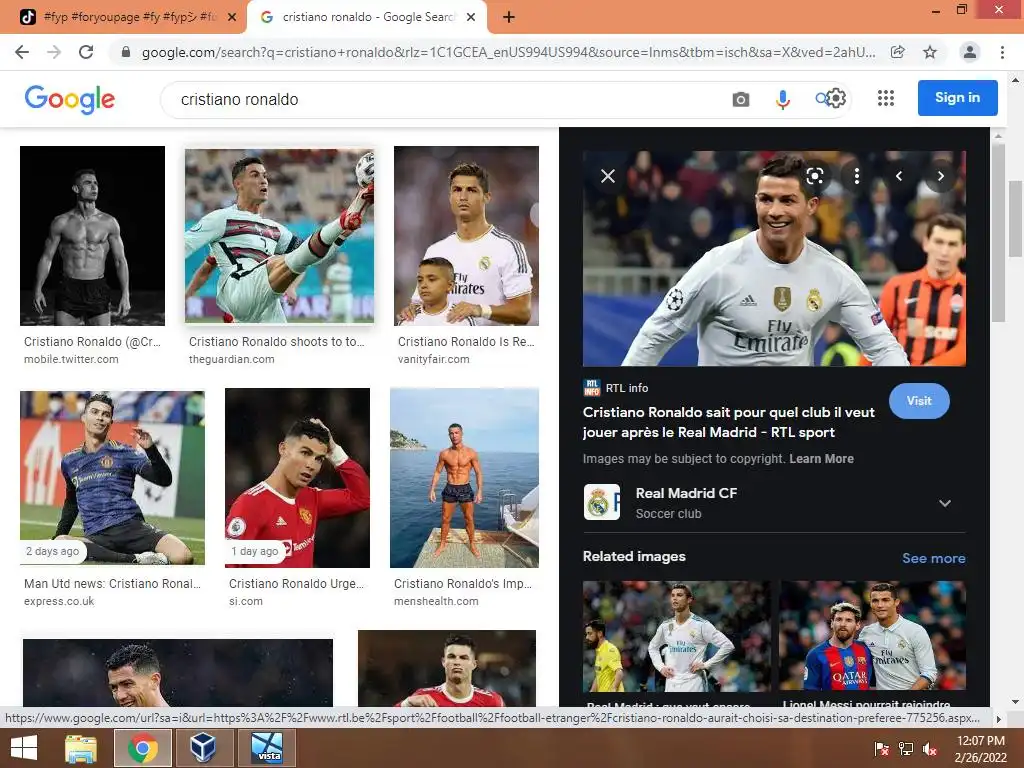Viewport: 1024px width, 768px height.
Task: Click the Google Lens icon on preview image
Action: tap(814, 176)
